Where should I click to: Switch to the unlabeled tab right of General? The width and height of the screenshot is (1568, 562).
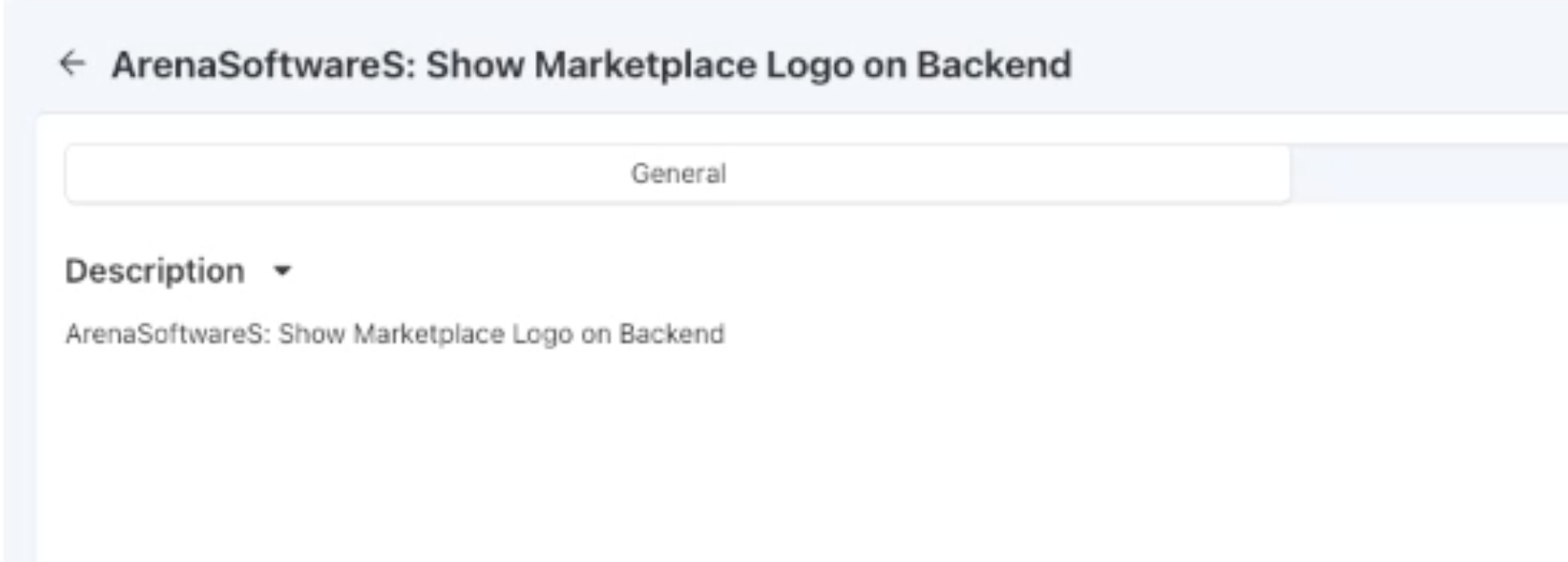coord(1429,174)
